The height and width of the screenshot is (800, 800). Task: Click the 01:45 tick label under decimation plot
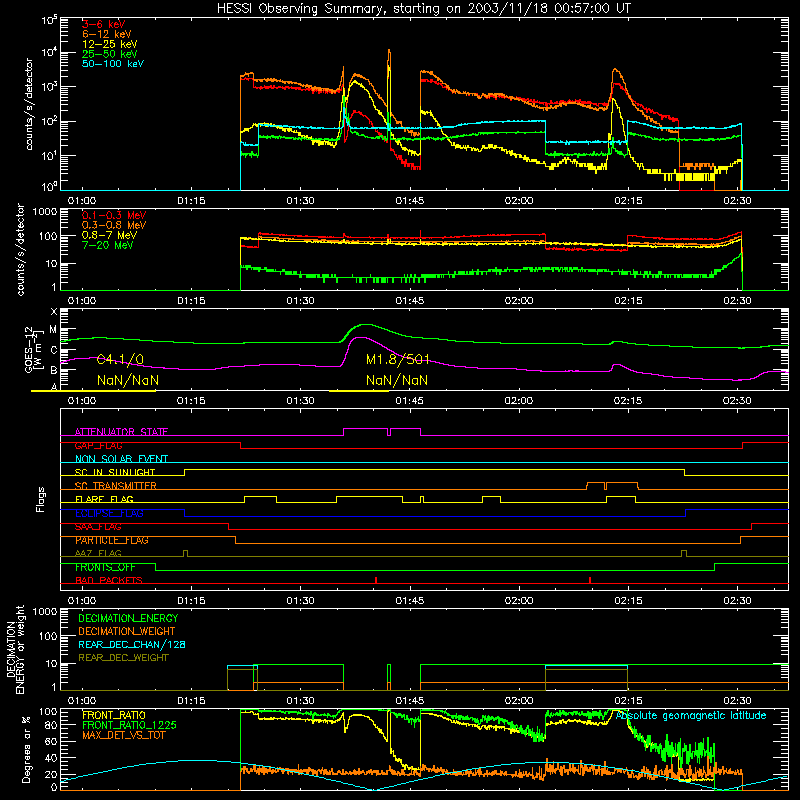click(409, 701)
